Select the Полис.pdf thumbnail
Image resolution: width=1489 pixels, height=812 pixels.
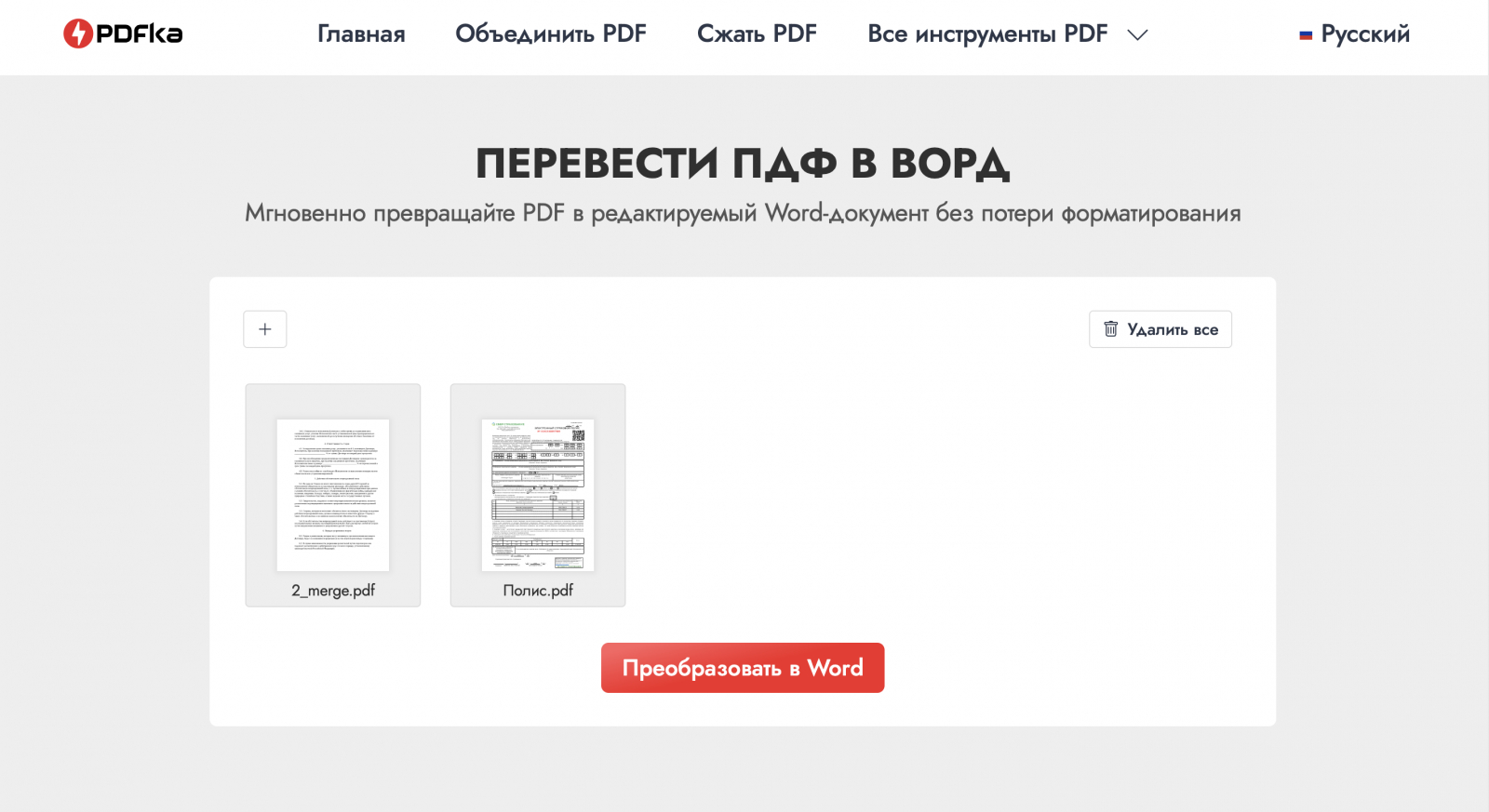pos(538,495)
